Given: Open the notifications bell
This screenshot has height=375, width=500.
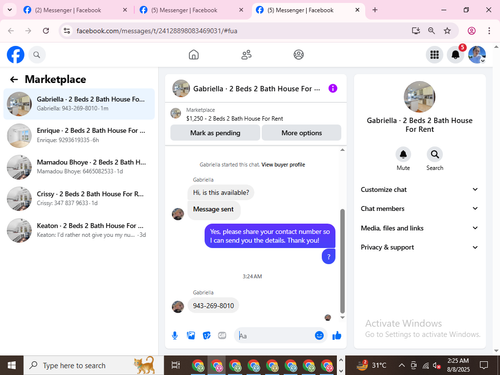Looking at the screenshot, I should tap(456, 55).
